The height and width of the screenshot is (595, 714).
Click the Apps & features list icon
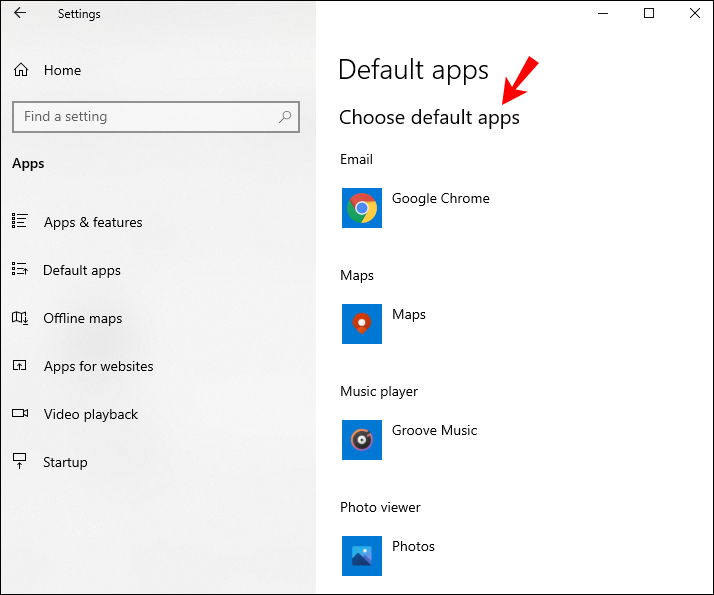(20, 221)
